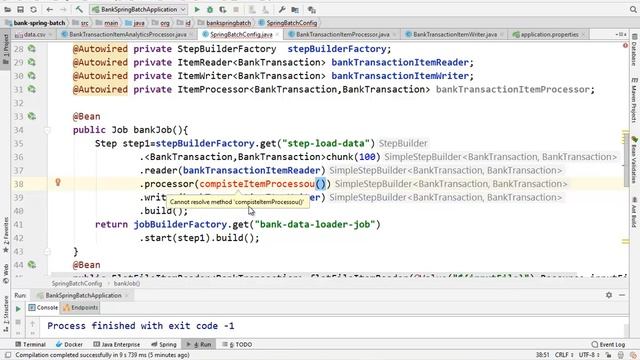Image resolution: width=640 pixels, height=360 pixels.
Task: Select SpringBatchConfig in the navigation bar
Action: [x=288, y=23]
